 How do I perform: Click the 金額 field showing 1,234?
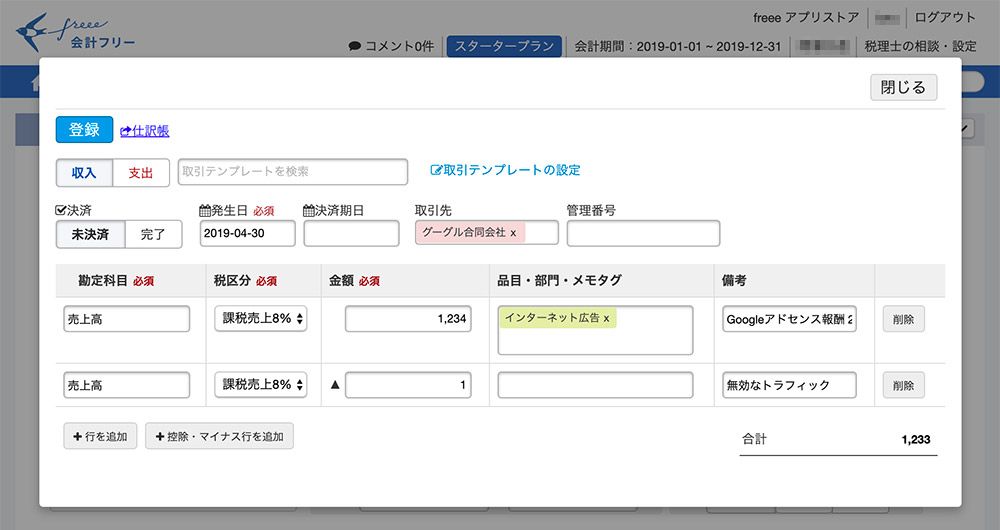point(408,319)
